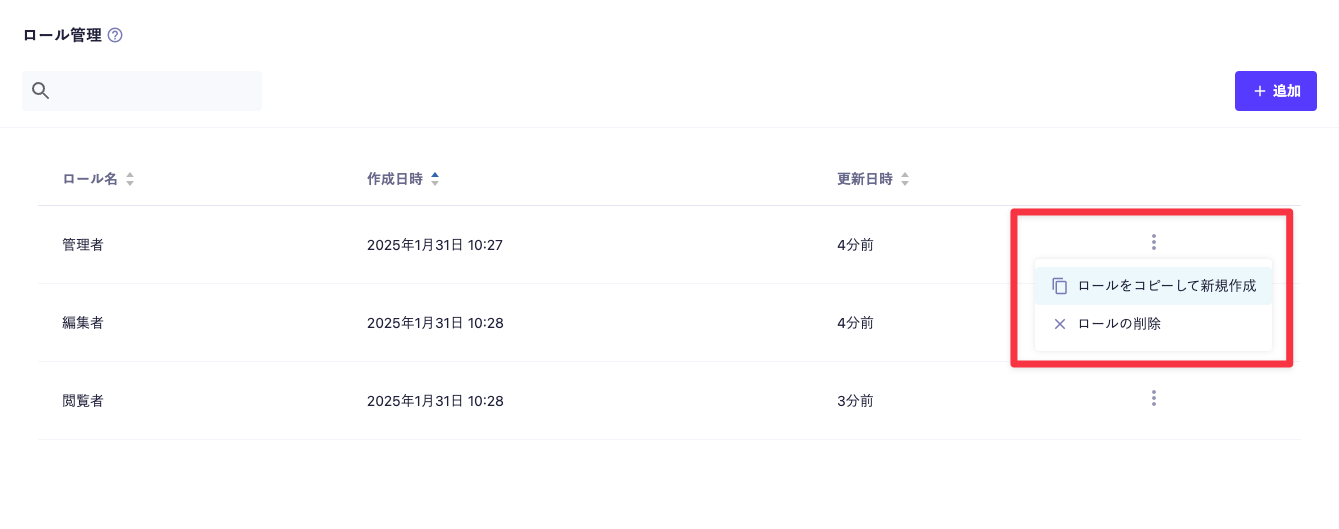Close the three-dot menu on 管理者 row
The width and height of the screenshot is (1339, 529).
1153,242
